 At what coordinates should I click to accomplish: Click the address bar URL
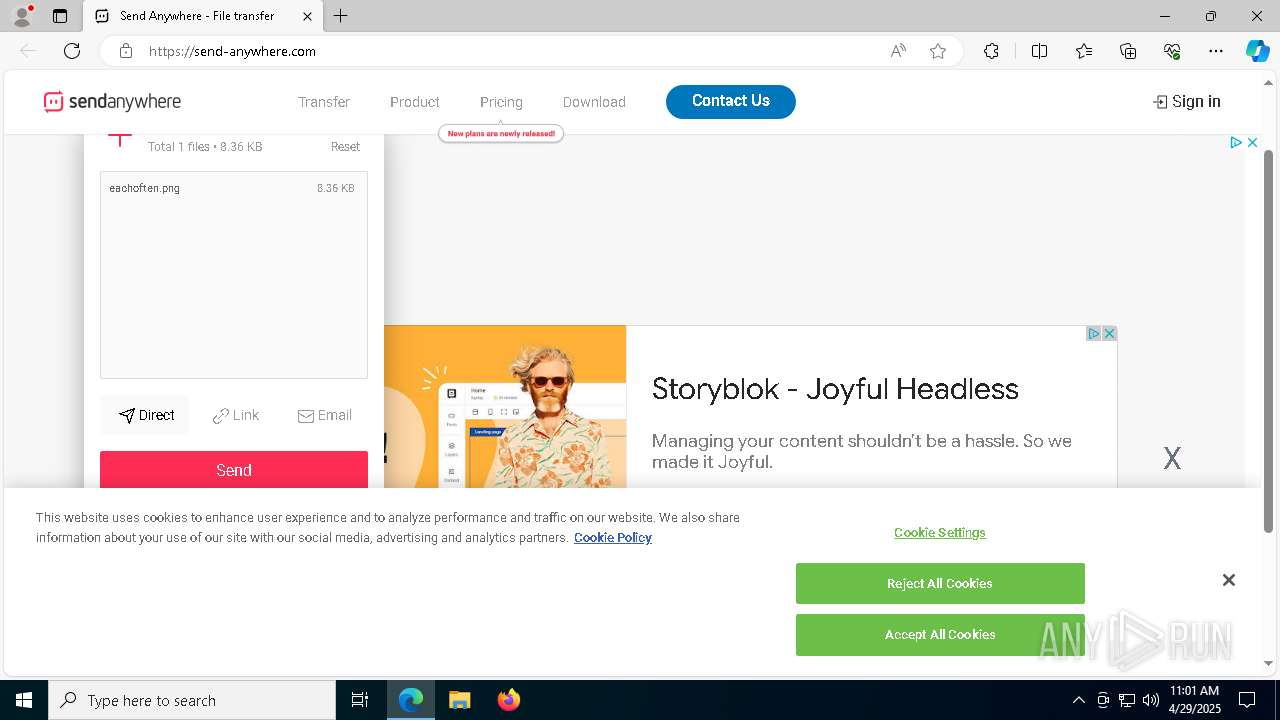(x=232, y=51)
